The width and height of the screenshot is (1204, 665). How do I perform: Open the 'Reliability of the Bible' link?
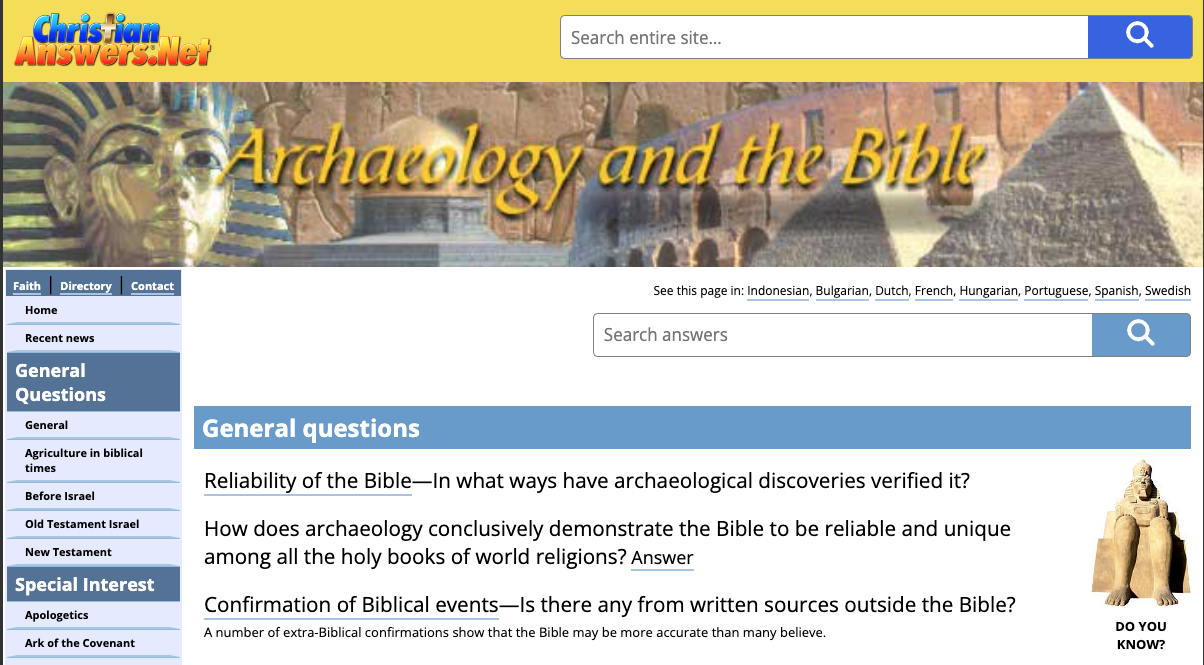tap(308, 481)
